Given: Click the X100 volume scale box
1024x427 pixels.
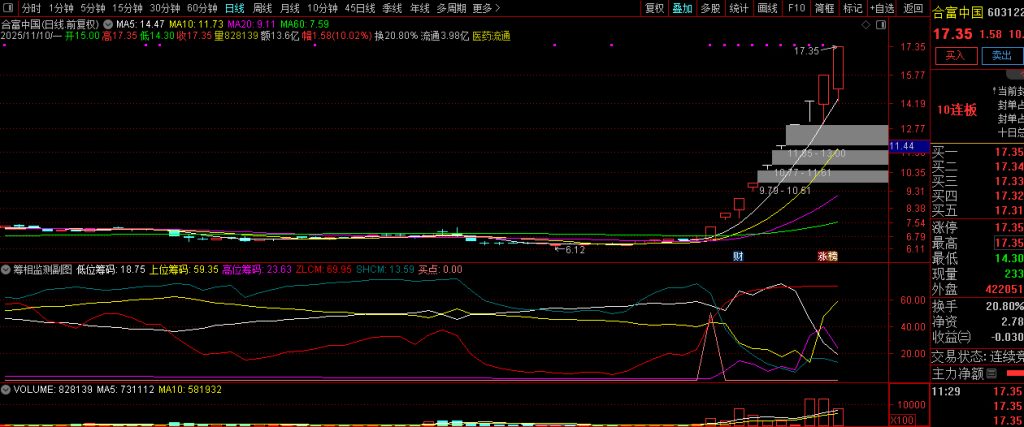Looking at the screenshot, I should [x=902, y=420].
